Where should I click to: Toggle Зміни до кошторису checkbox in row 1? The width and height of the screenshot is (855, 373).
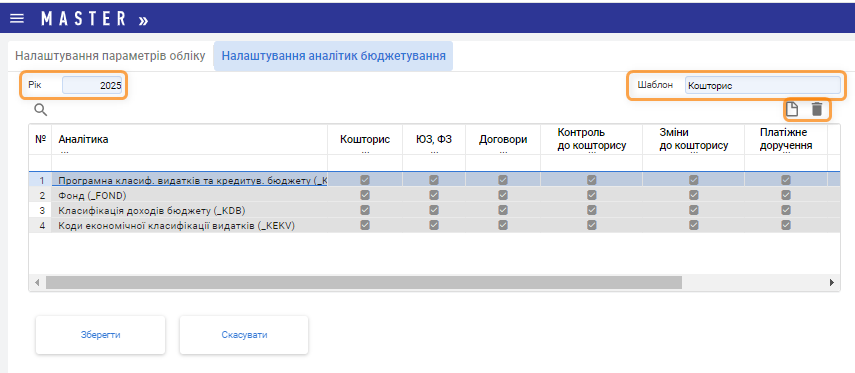click(x=694, y=179)
